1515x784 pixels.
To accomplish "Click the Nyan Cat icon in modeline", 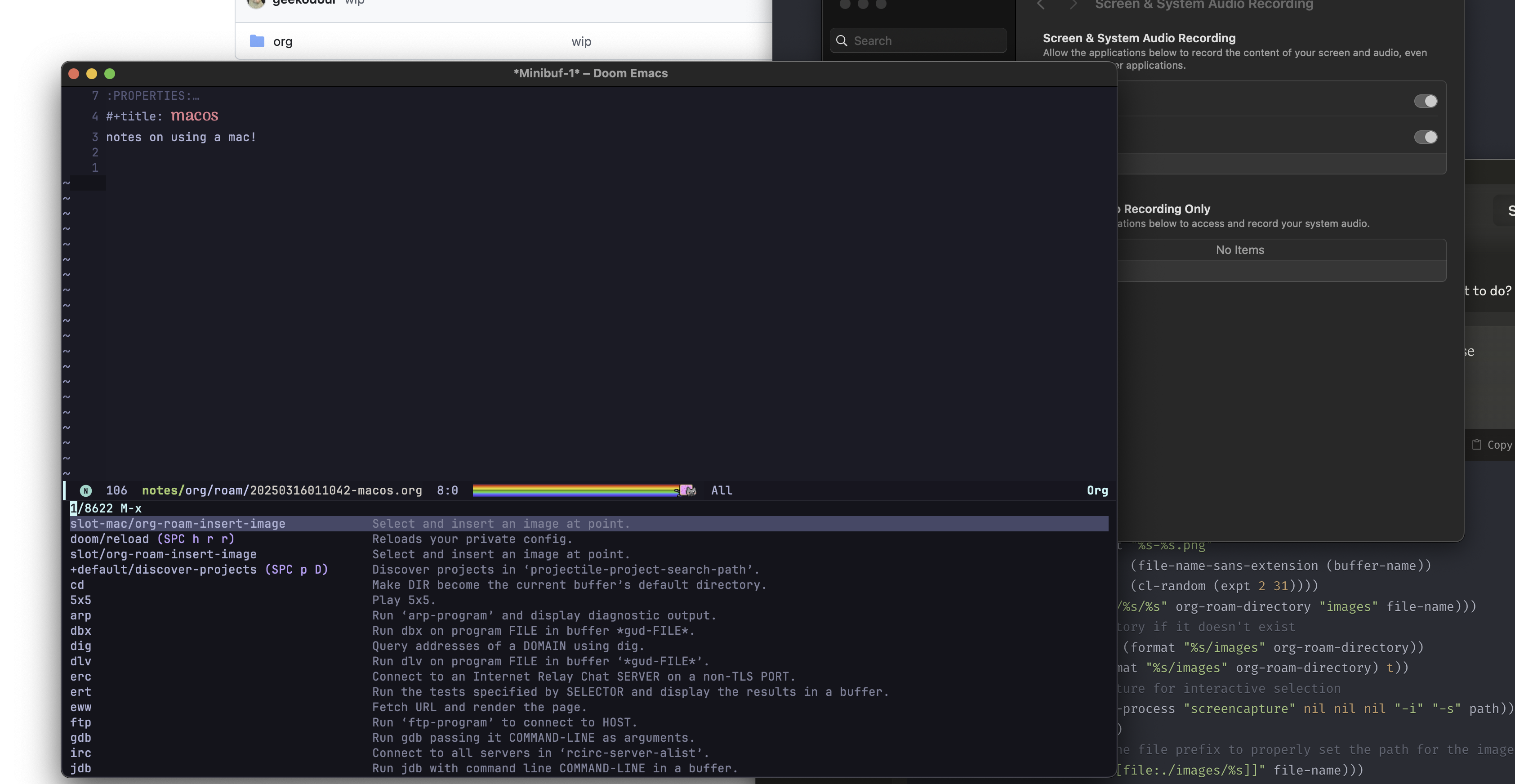I will tap(687, 490).
